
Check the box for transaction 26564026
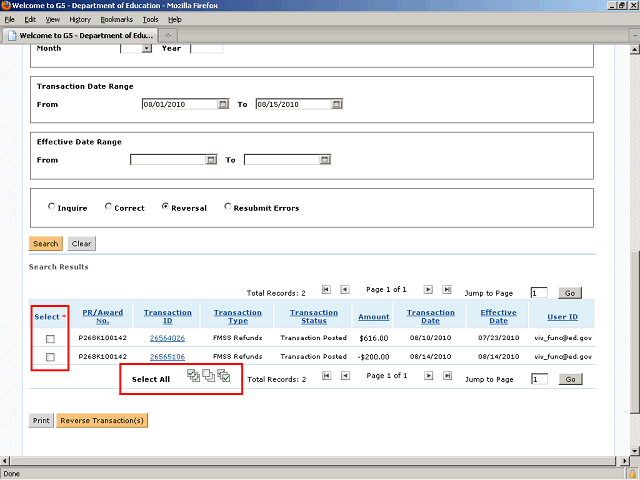click(50, 339)
